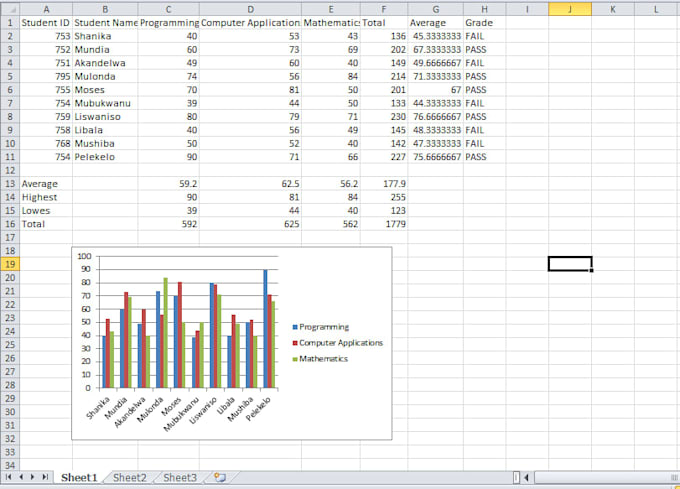The height and width of the screenshot is (489, 680).
Task: Go to first sheet navigation arrow
Action: (x=8, y=477)
